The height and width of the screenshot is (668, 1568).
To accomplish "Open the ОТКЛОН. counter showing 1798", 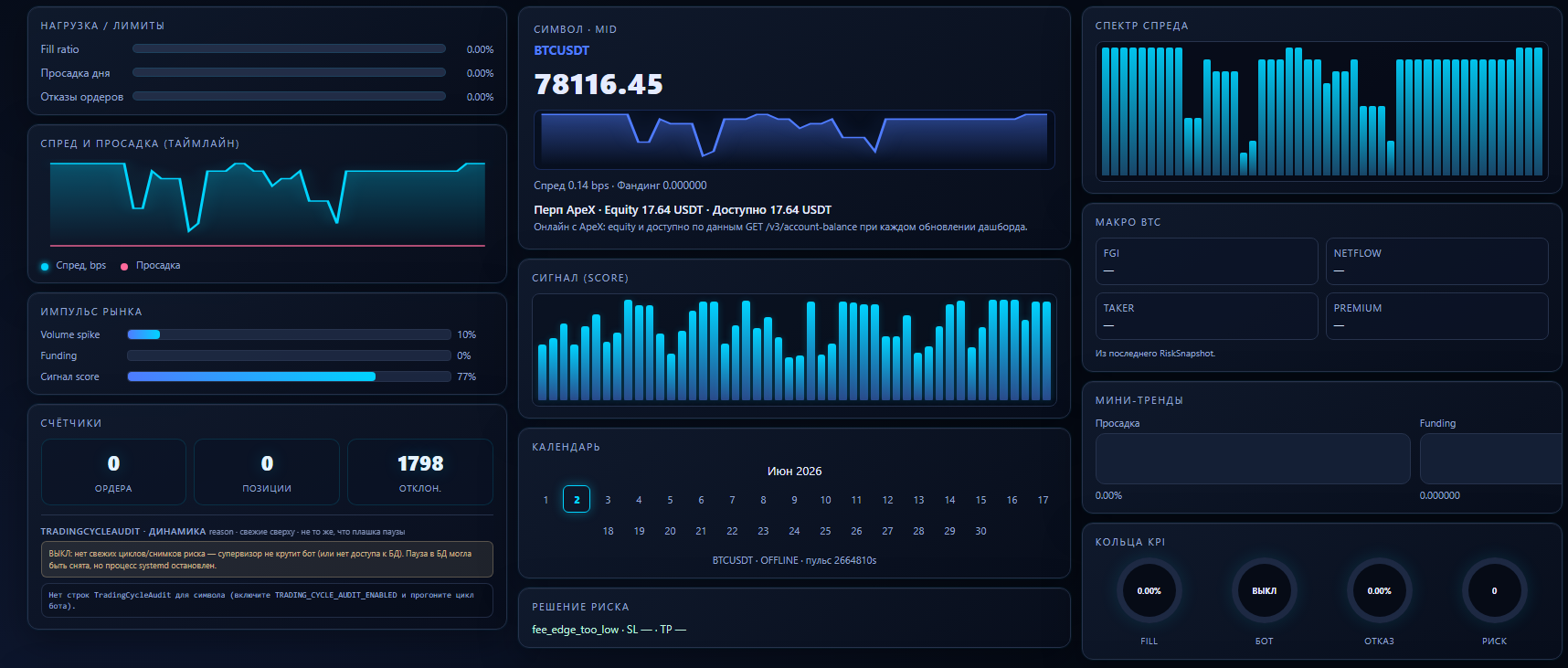I will tap(420, 472).
